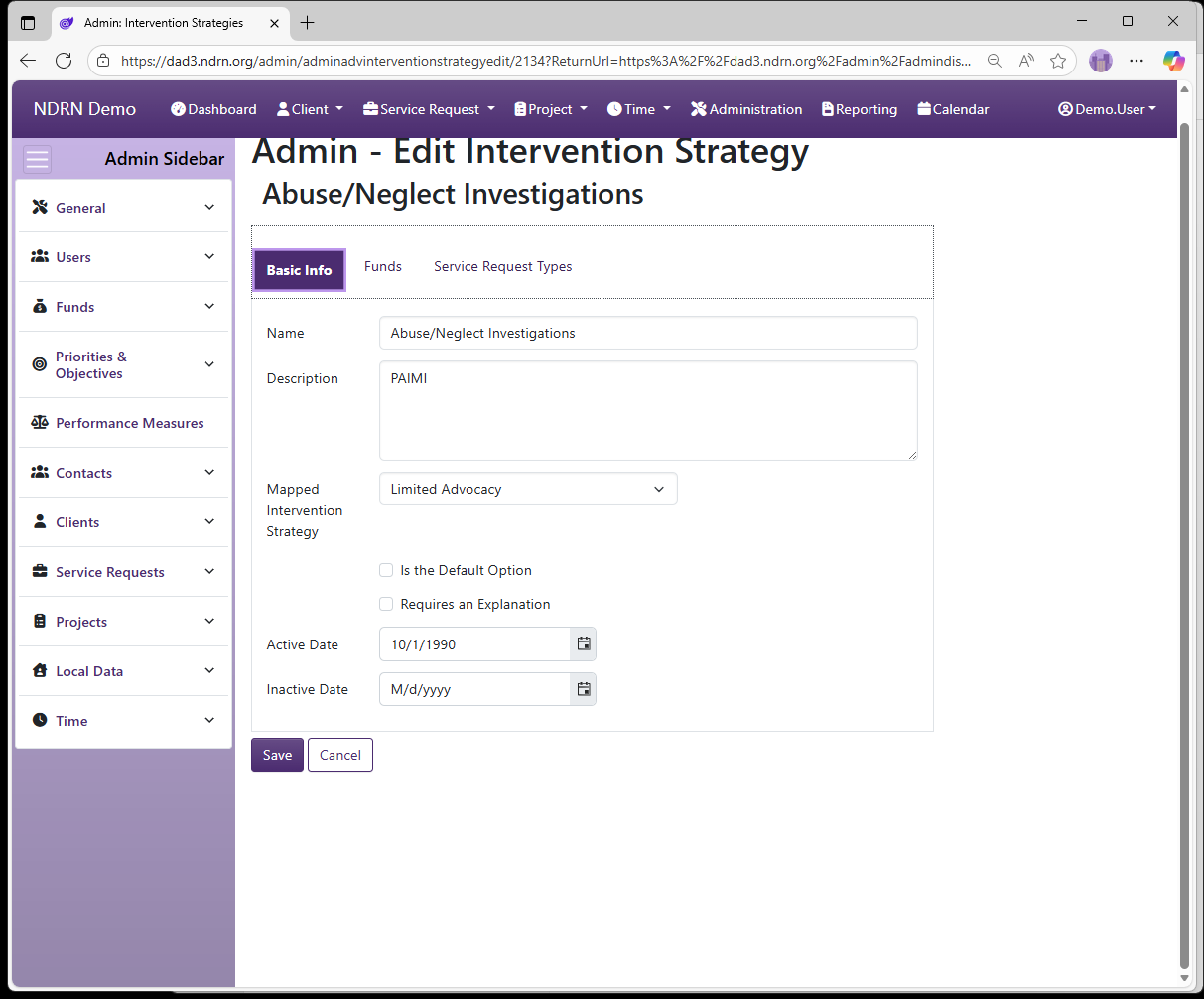Click the Funds money bag icon
This screenshot has height=999, width=1204.
40,307
